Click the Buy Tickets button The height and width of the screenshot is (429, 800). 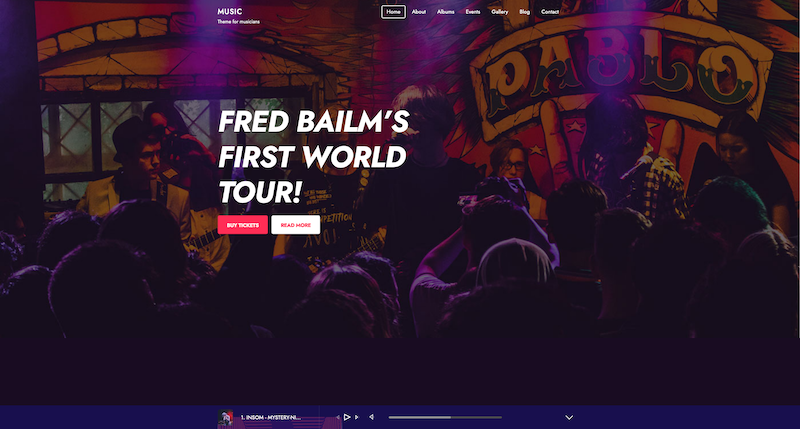243,225
